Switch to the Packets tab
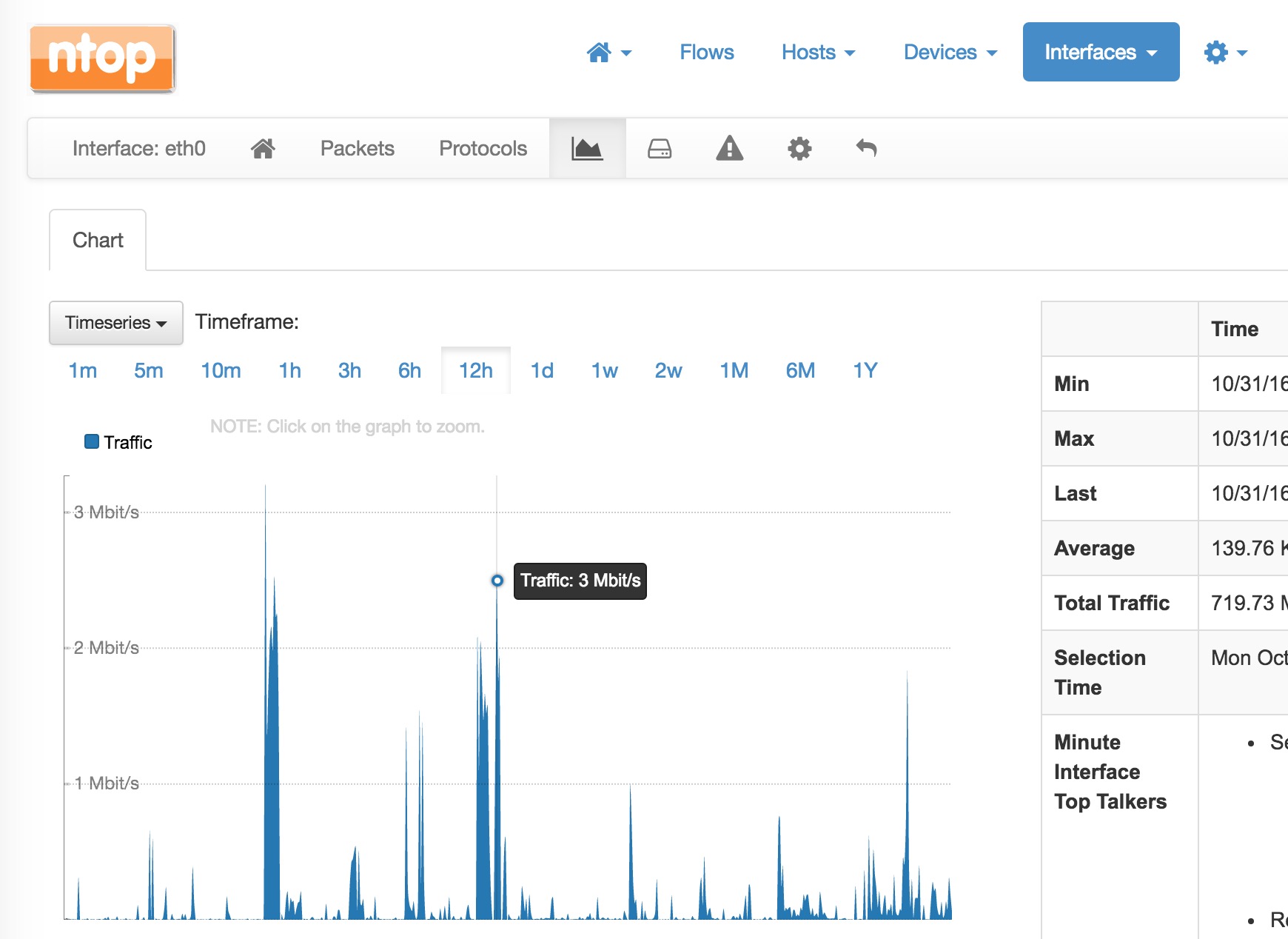Viewport: 1288px width, 939px height. 357,149
